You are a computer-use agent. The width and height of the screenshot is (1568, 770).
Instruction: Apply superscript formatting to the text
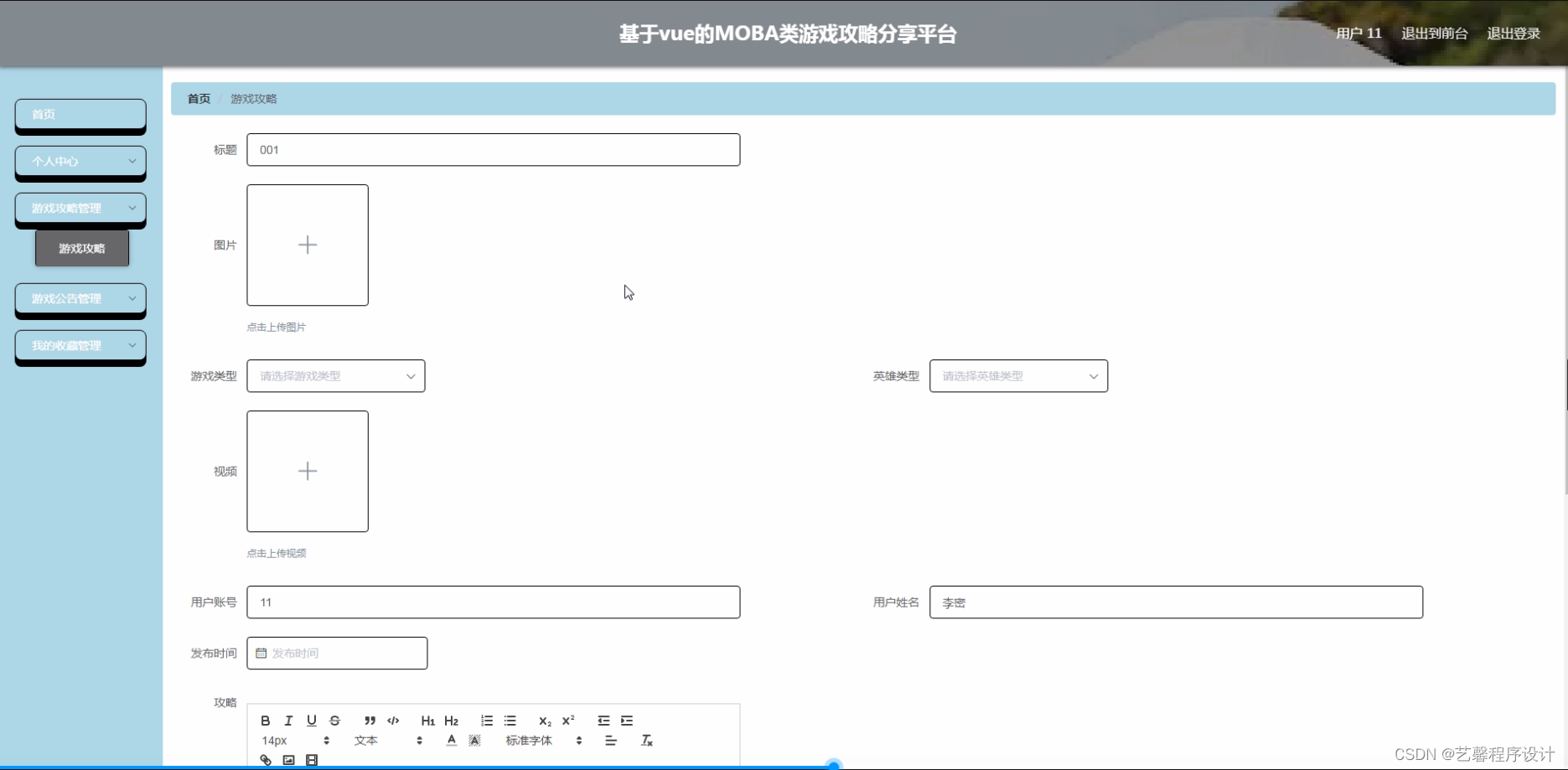(x=567, y=721)
